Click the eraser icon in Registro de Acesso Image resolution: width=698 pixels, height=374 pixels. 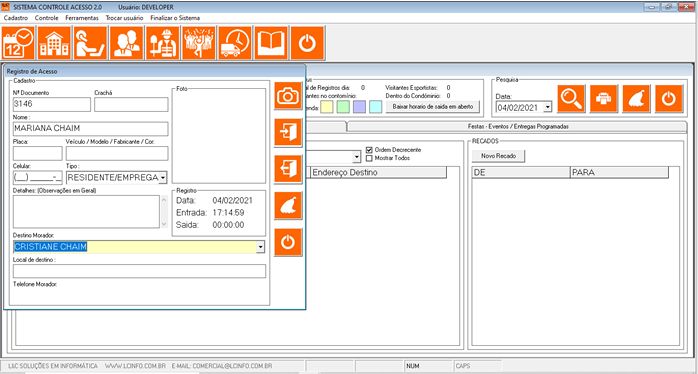coord(288,205)
